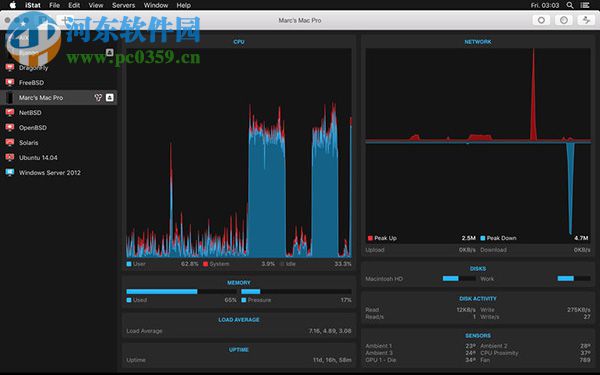Viewport: 600px width, 375px height.
Task: Click the Peak Down value 4.7M
Action: click(x=581, y=238)
